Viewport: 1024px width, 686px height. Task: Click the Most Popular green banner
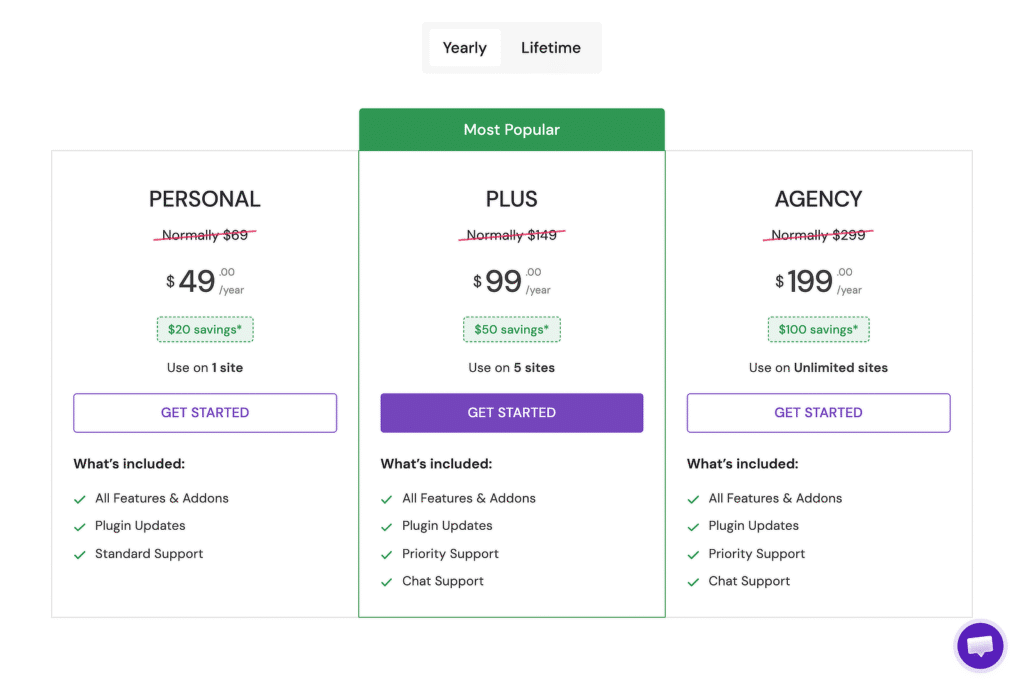point(512,129)
